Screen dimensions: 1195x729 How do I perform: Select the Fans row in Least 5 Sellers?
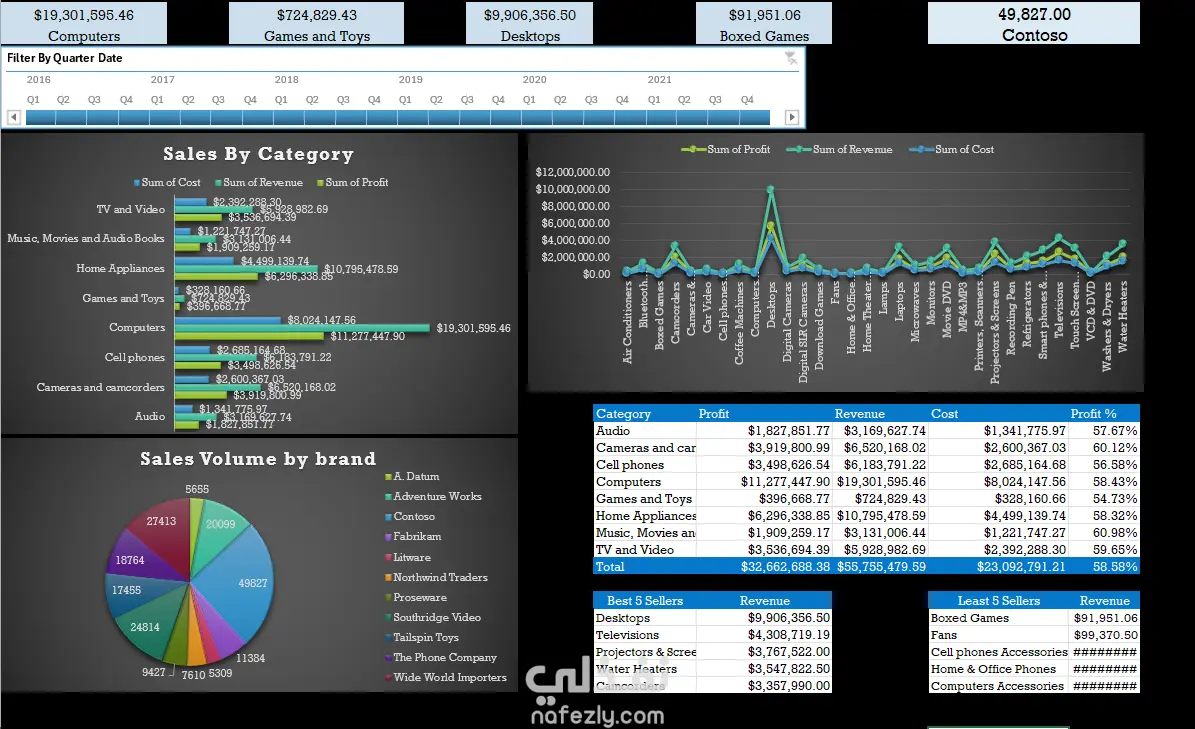pos(1034,635)
